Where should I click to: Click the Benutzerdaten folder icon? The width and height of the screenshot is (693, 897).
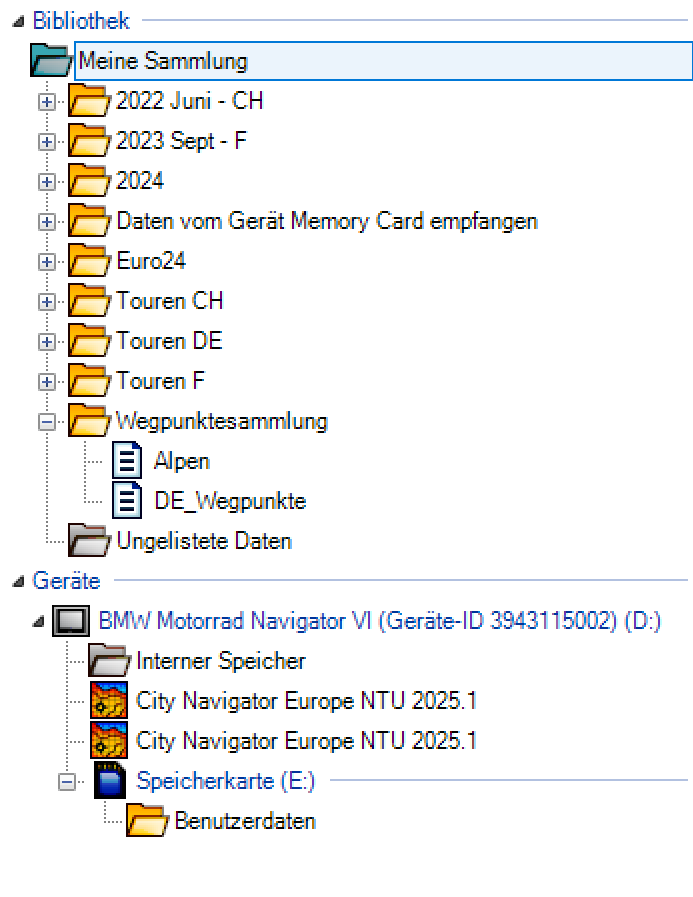[147, 822]
